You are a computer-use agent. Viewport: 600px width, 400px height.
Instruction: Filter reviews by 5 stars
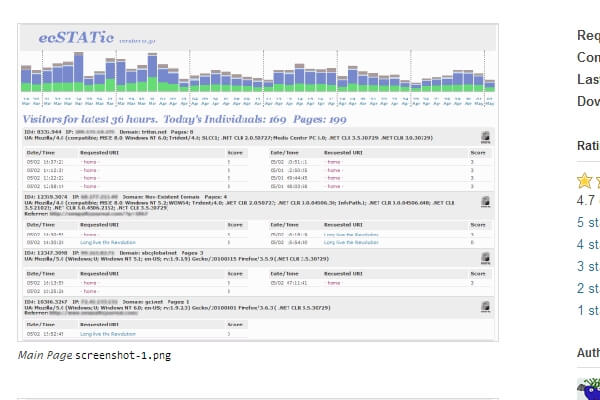point(588,222)
